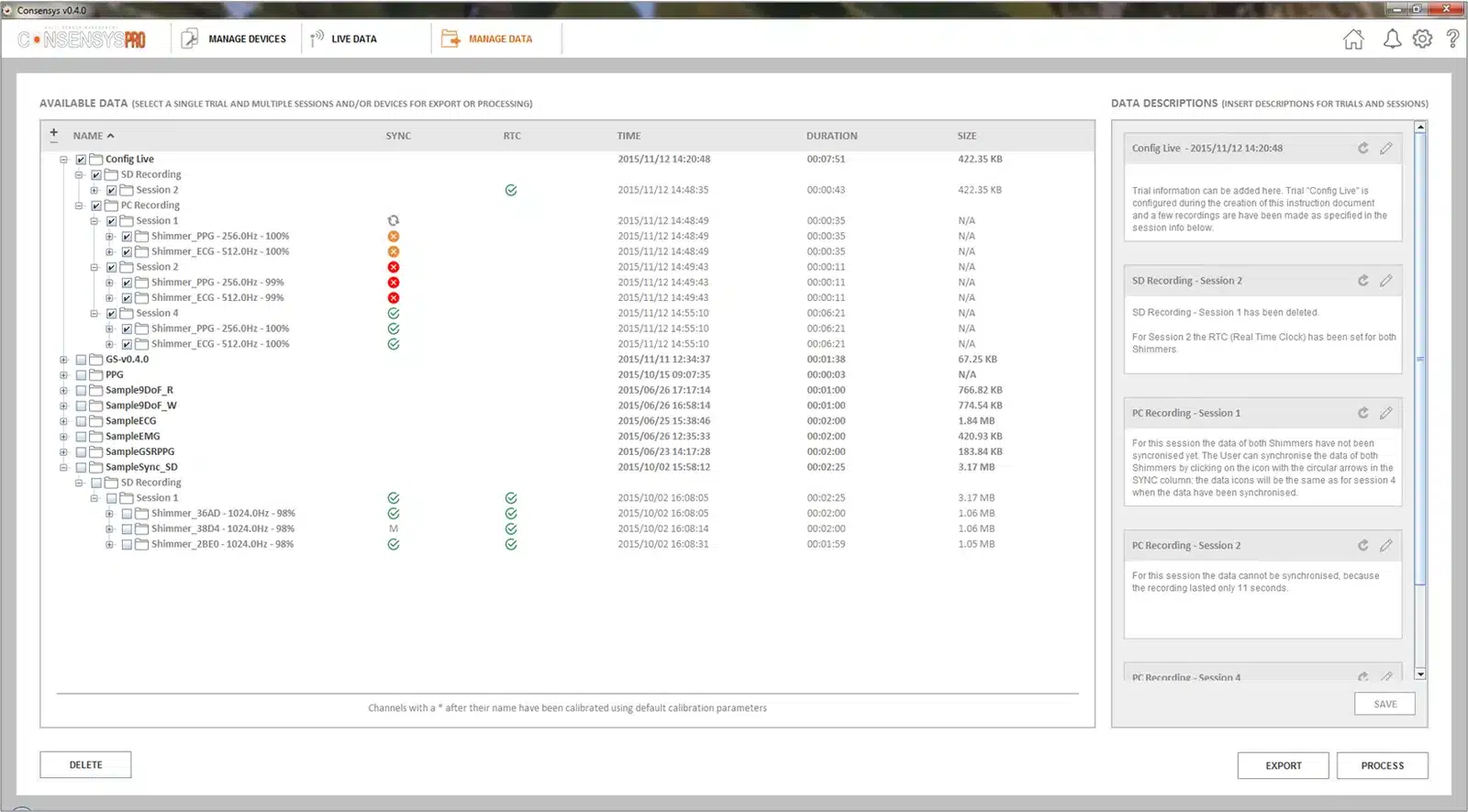Switch to Live Data tab
This screenshot has height=812, width=1468.
344,39
